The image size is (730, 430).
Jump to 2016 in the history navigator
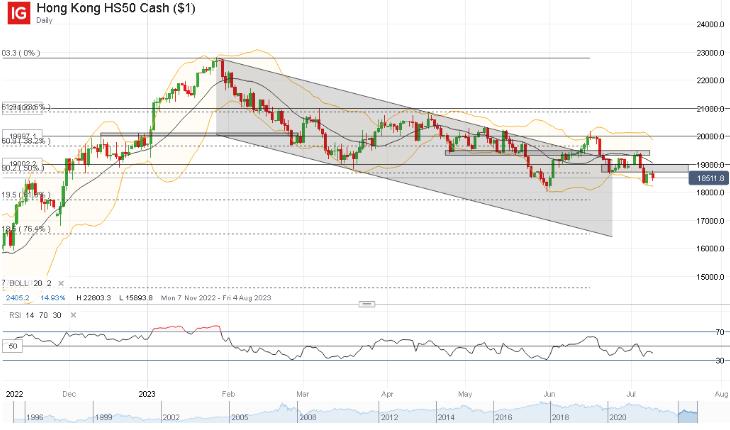tap(503, 417)
